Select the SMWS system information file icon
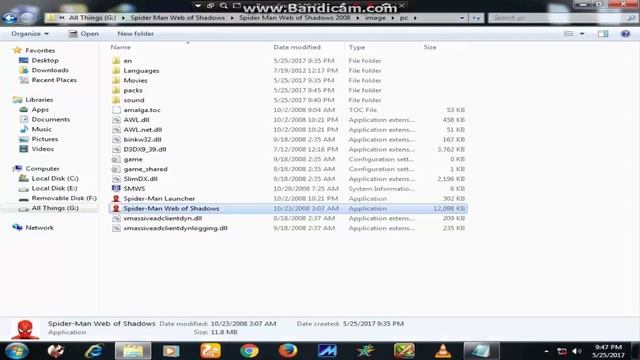 [x=116, y=189]
